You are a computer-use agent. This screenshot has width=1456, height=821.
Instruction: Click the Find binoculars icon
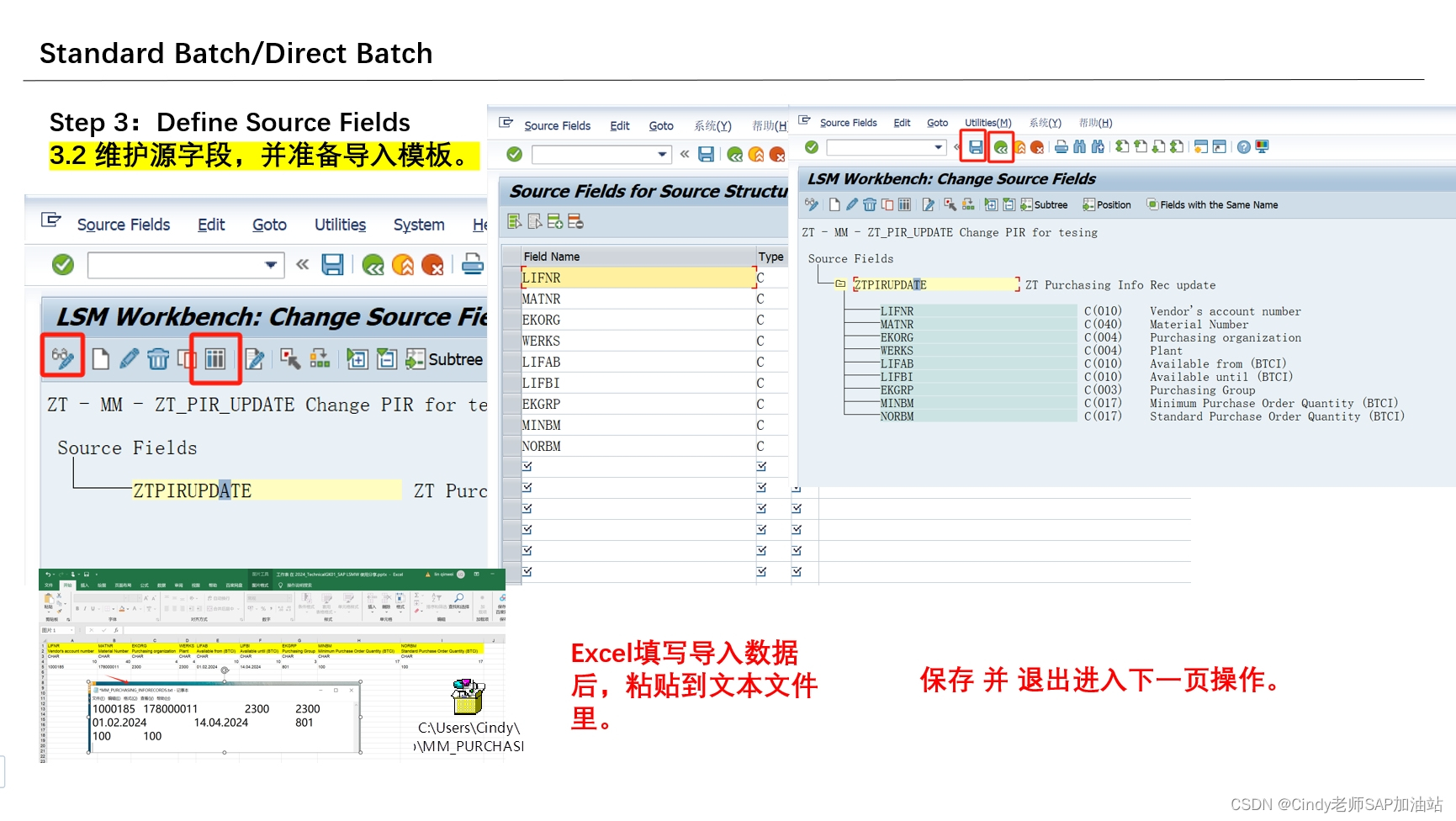pos(1081,147)
